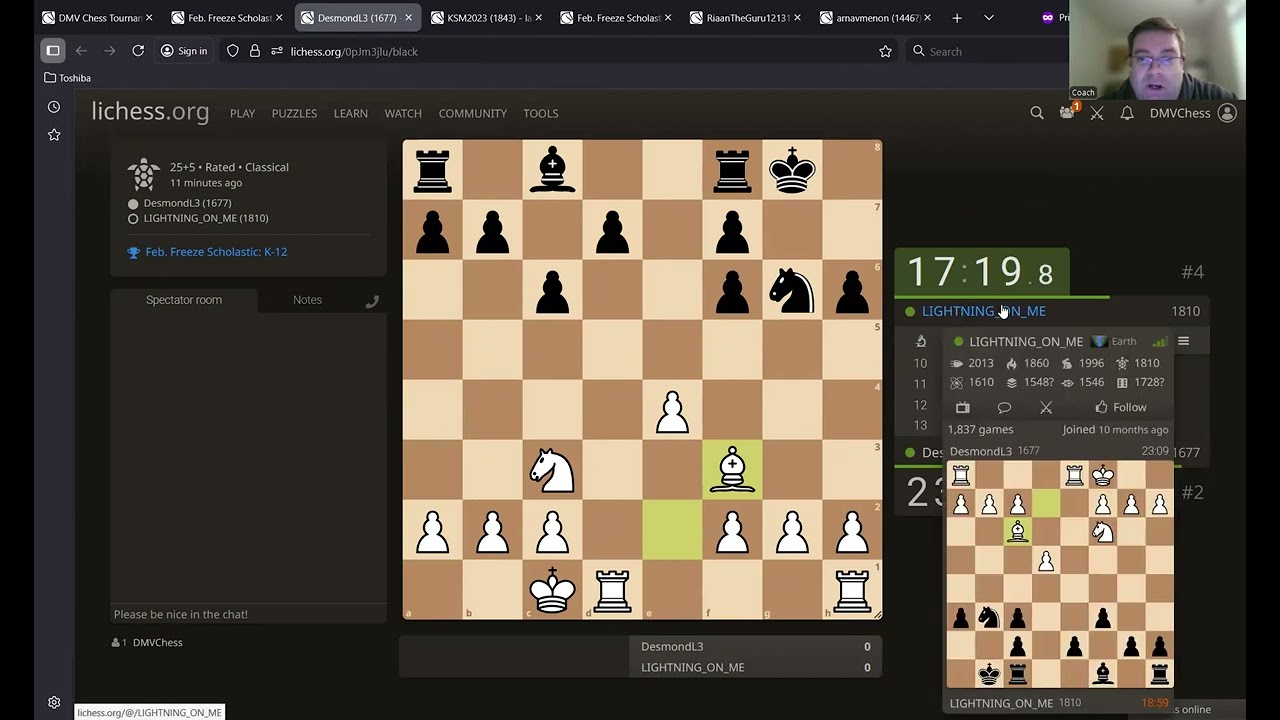
Task: Open the PUZZLES menu
Action: click(x=294, y=113)
